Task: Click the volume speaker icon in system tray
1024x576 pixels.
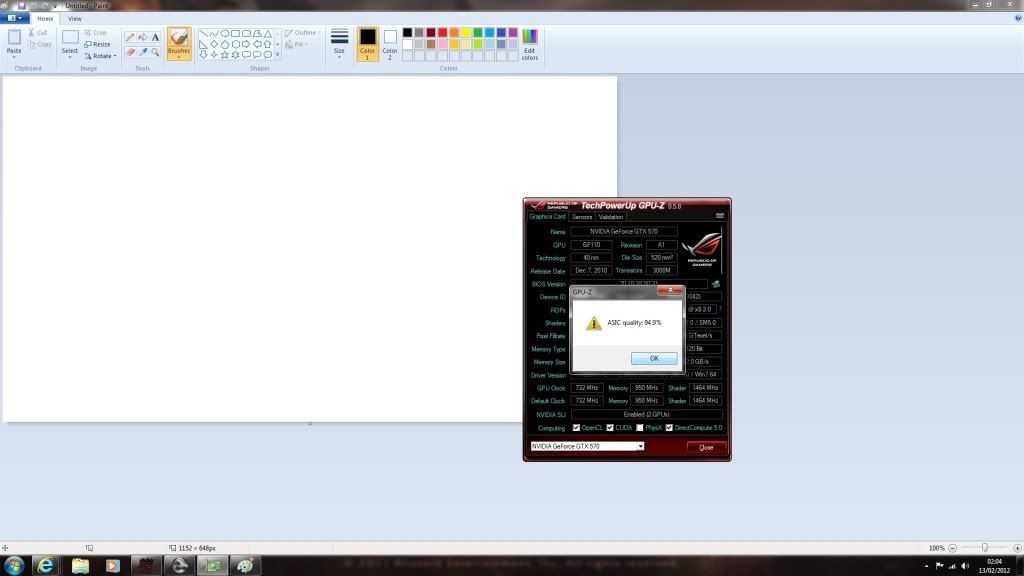Action: pyautogui.click(x=965, y=566)
